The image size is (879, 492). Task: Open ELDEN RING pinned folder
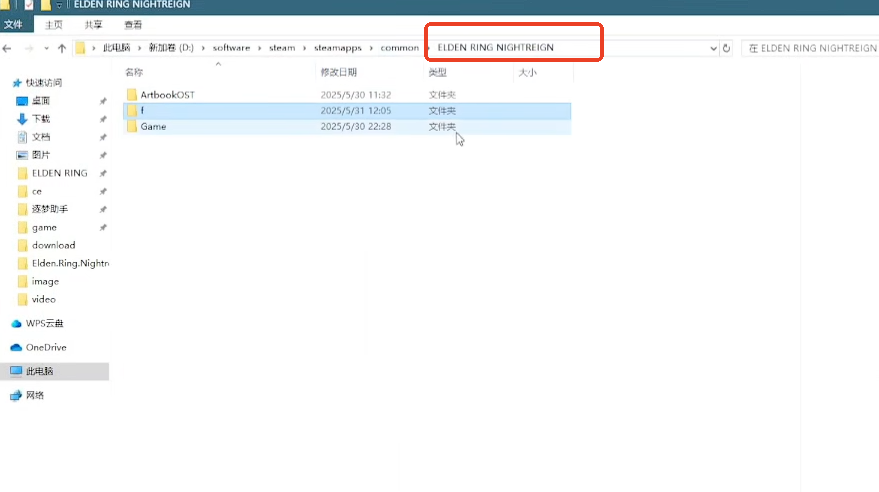(x=59, y=173)
